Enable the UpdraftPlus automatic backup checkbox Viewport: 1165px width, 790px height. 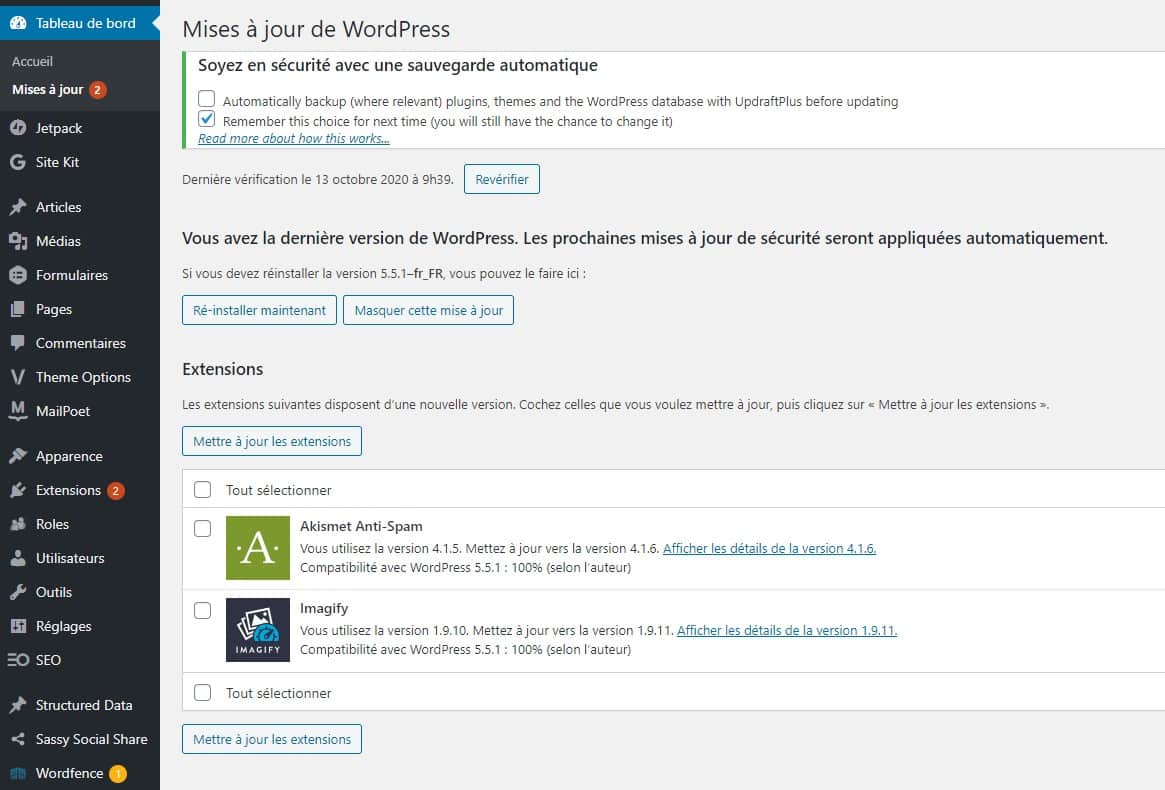coord(206,98)
